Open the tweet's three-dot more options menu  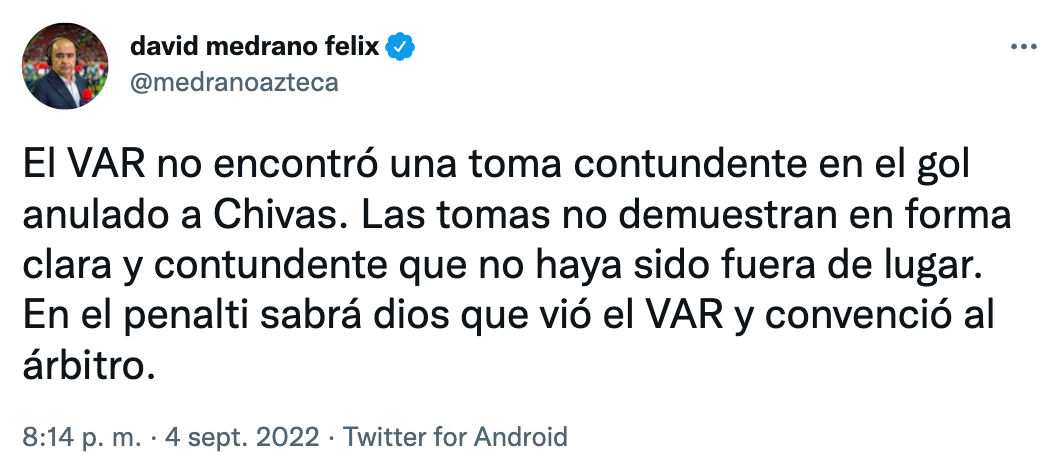click(1023, 47)
